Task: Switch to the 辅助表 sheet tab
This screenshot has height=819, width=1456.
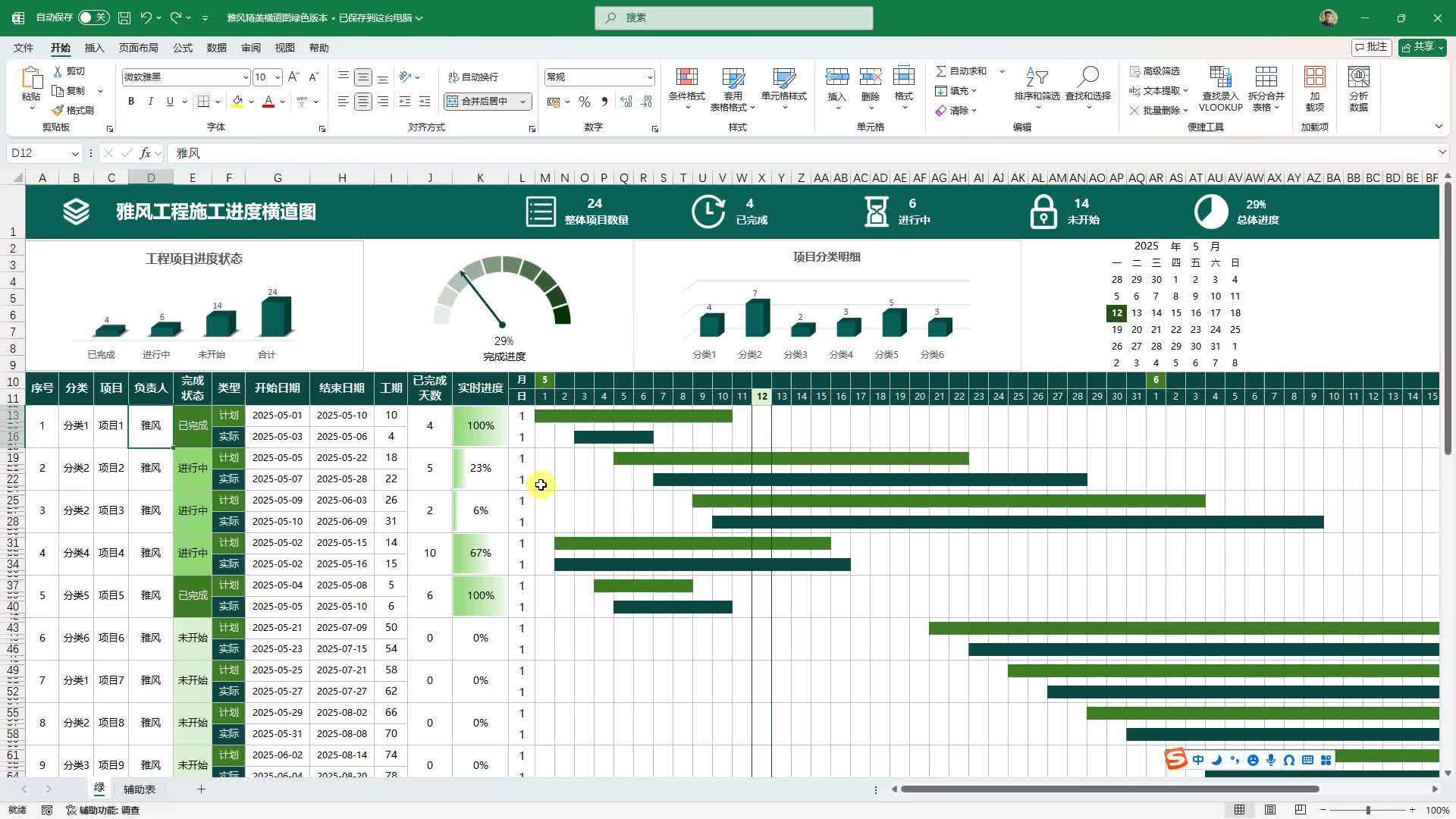Action: coord(139,789)
